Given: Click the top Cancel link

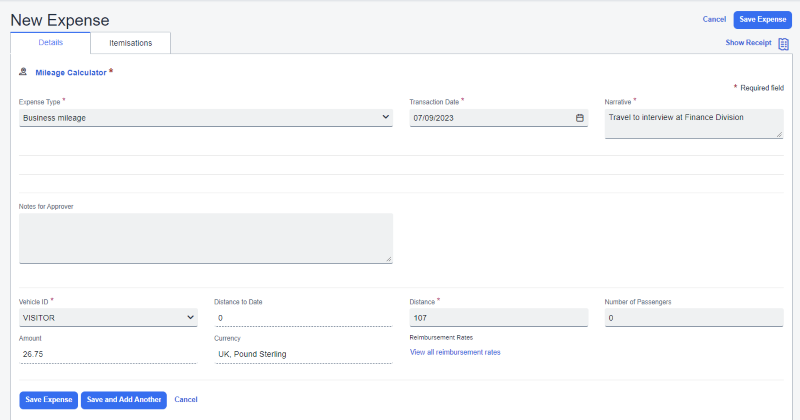Looking at the screenshot, I should coord(714,19).
